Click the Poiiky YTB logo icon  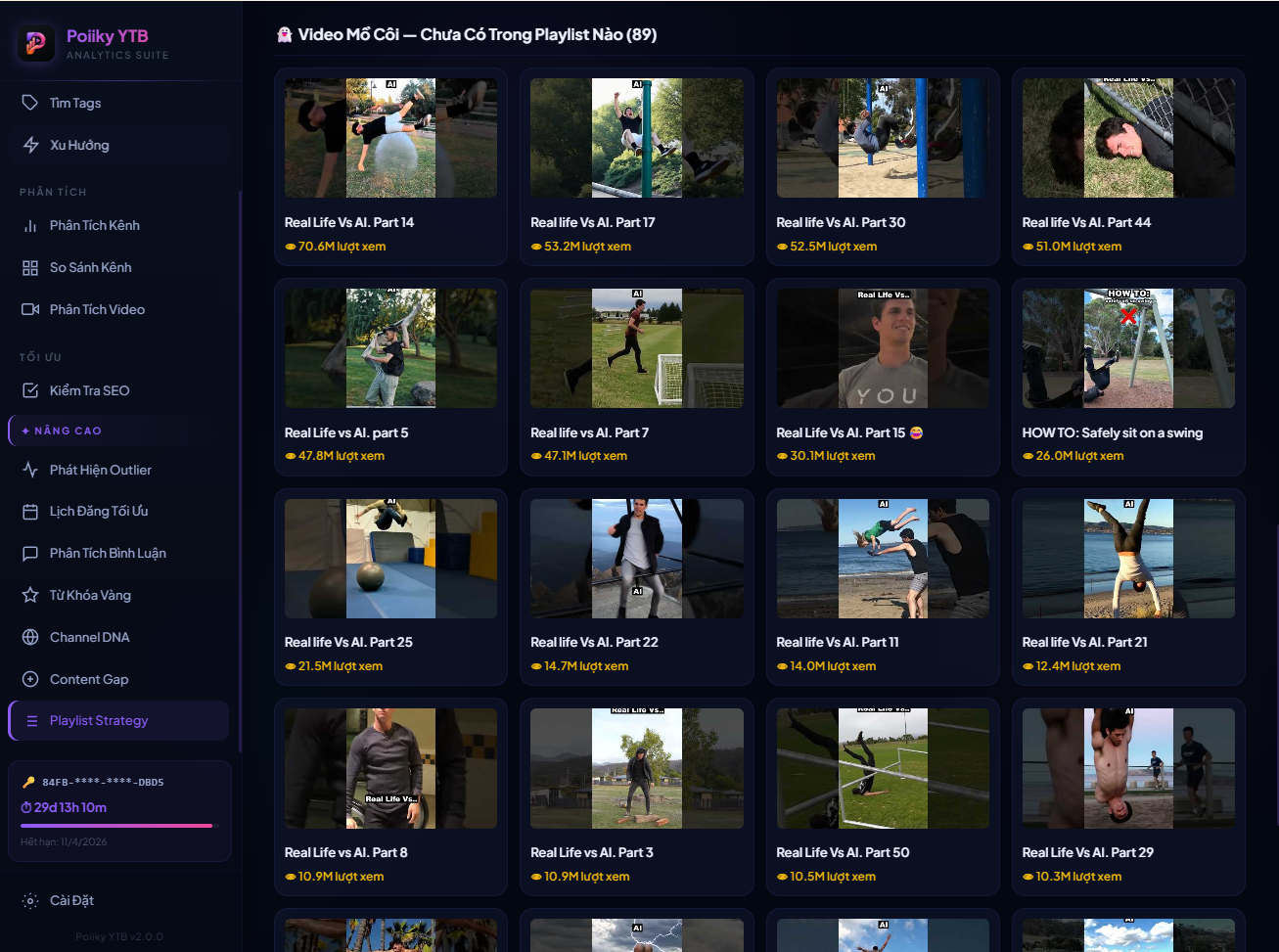click(x=36, y=43)
